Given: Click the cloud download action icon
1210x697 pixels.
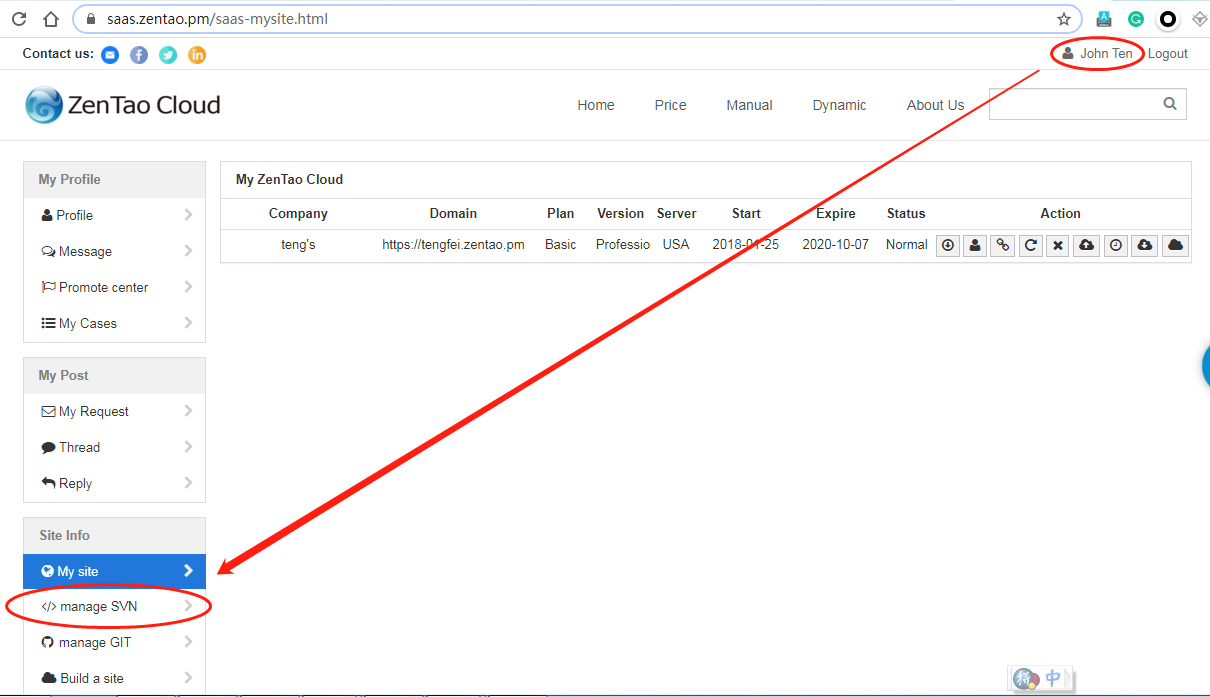Looking at the screenshot, I should click(x=1145, y=245).
